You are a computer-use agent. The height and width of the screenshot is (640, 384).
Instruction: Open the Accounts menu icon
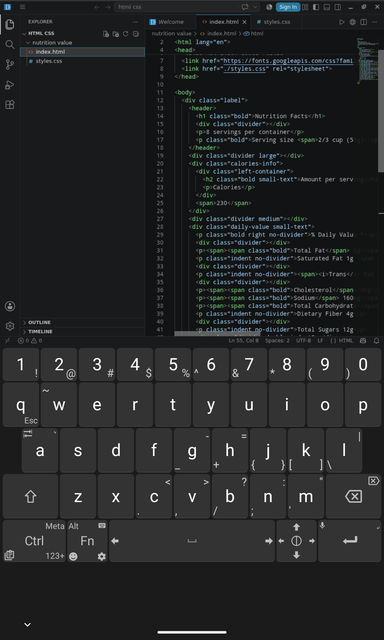10,306
